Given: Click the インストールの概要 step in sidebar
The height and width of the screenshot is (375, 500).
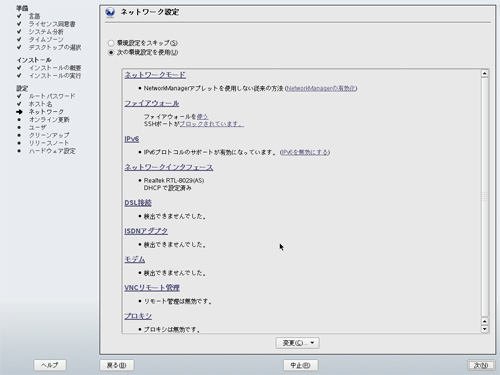Looking at the screenshot, I should [x=55, y=68].
